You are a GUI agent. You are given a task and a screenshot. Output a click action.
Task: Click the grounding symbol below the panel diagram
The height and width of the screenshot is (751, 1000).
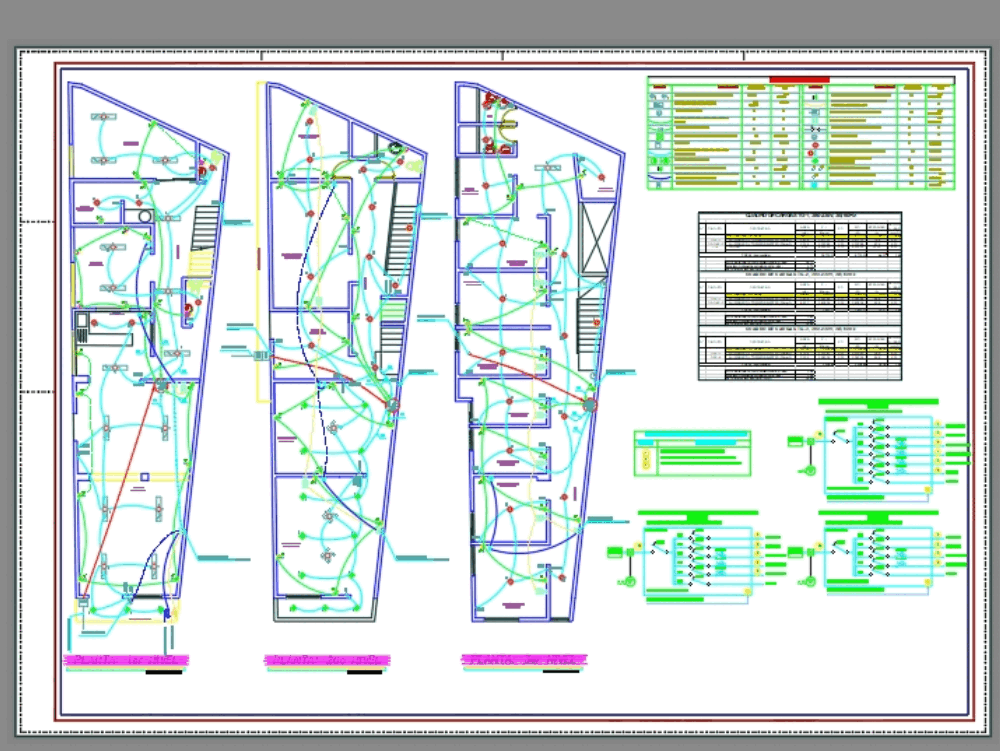click(x=809, y=472)
